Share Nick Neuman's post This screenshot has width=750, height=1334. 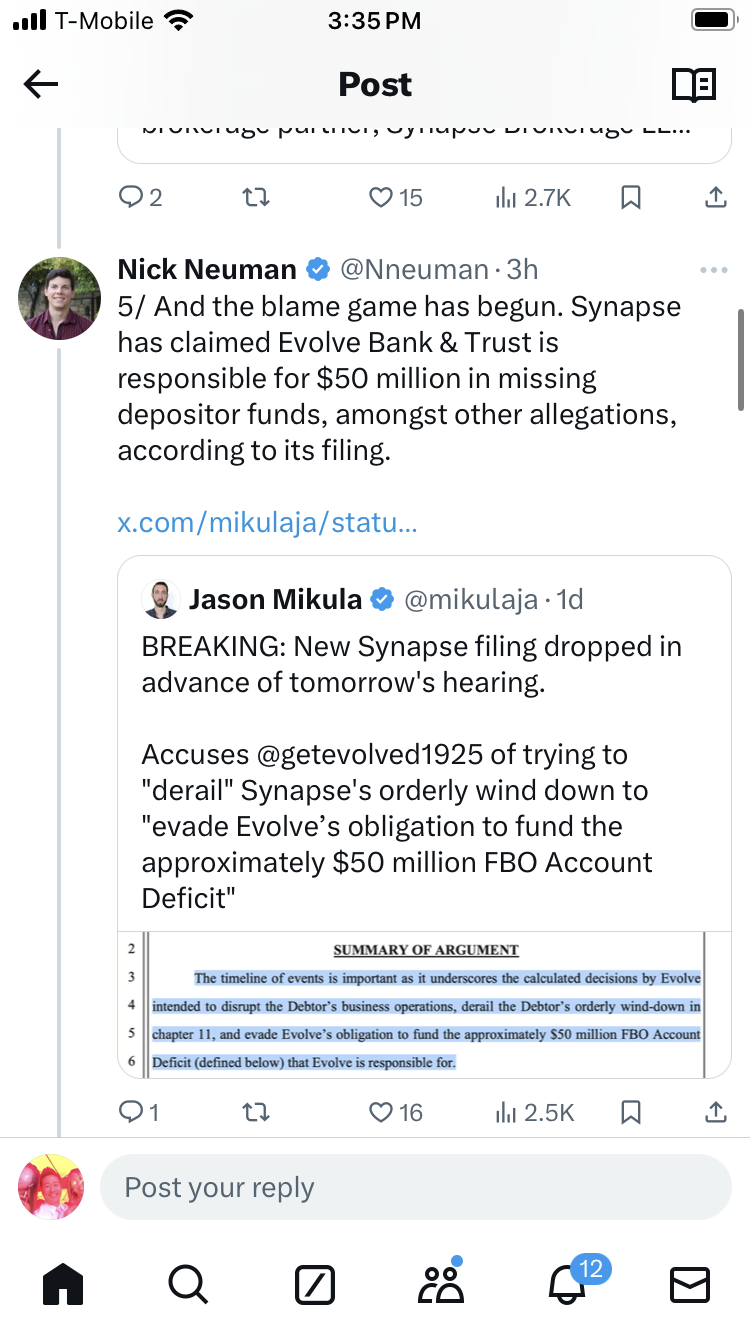click(x=715, y=1111)
